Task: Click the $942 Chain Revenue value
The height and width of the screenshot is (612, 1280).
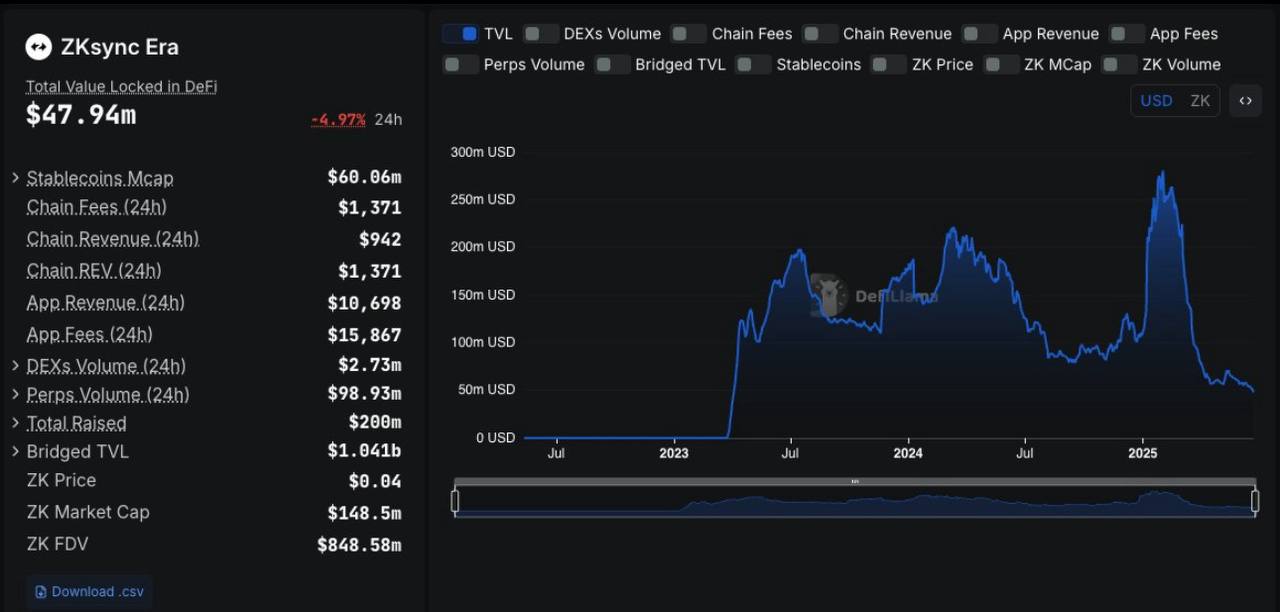Action: pyautogui.click(x=380, y=239)
